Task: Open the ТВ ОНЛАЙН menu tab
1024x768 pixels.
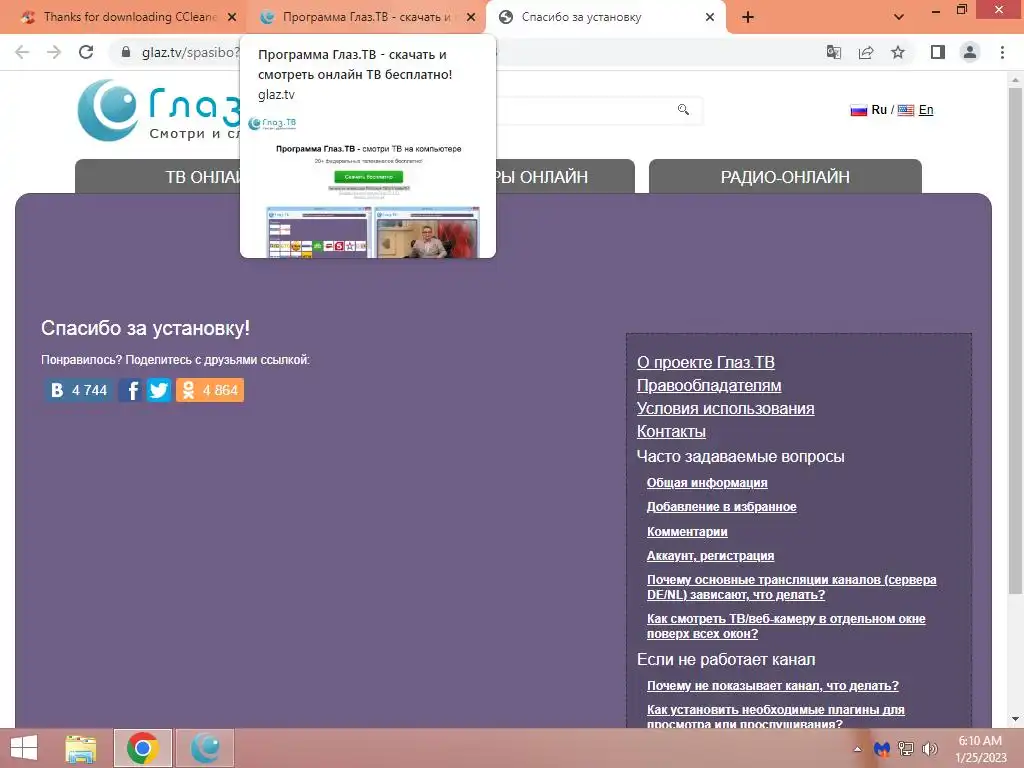Action: [158, 177]
